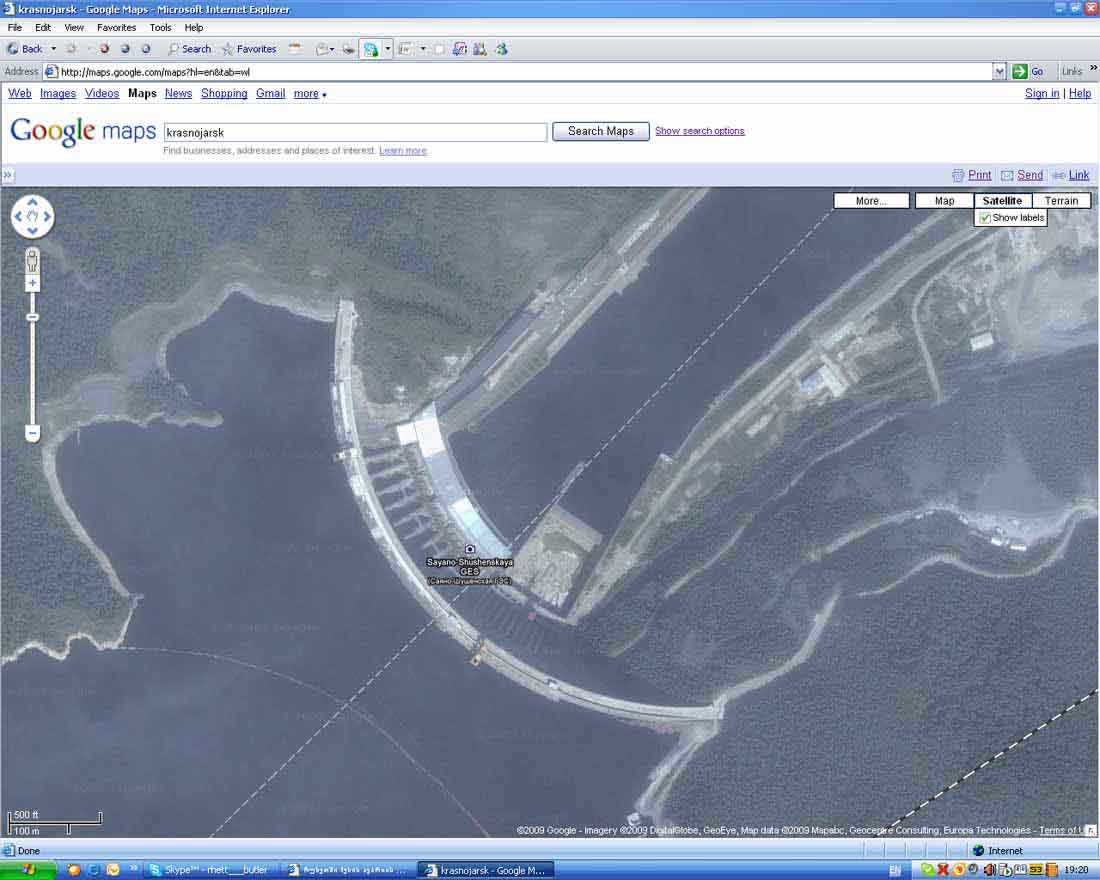Zoom out using the minus button

32,433
